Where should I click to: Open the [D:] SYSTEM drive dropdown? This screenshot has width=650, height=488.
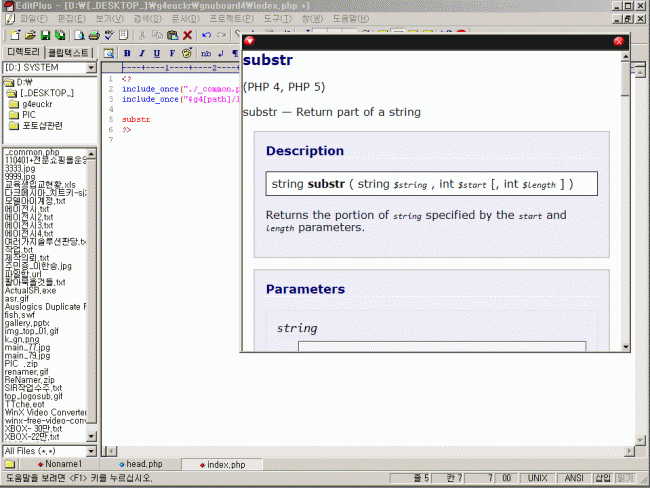tap(90, 68)
